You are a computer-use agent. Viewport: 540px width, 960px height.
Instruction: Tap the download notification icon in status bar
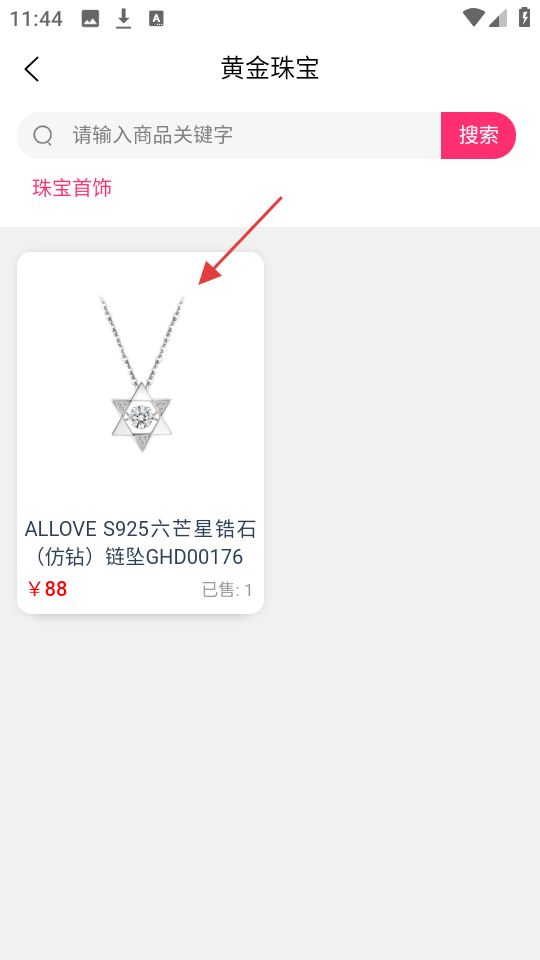[124, 19]
